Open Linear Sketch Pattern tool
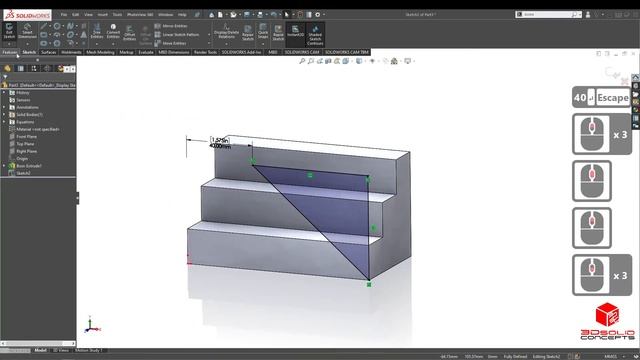Viewport: 640px width, 360px height. (x=177, y=35)
